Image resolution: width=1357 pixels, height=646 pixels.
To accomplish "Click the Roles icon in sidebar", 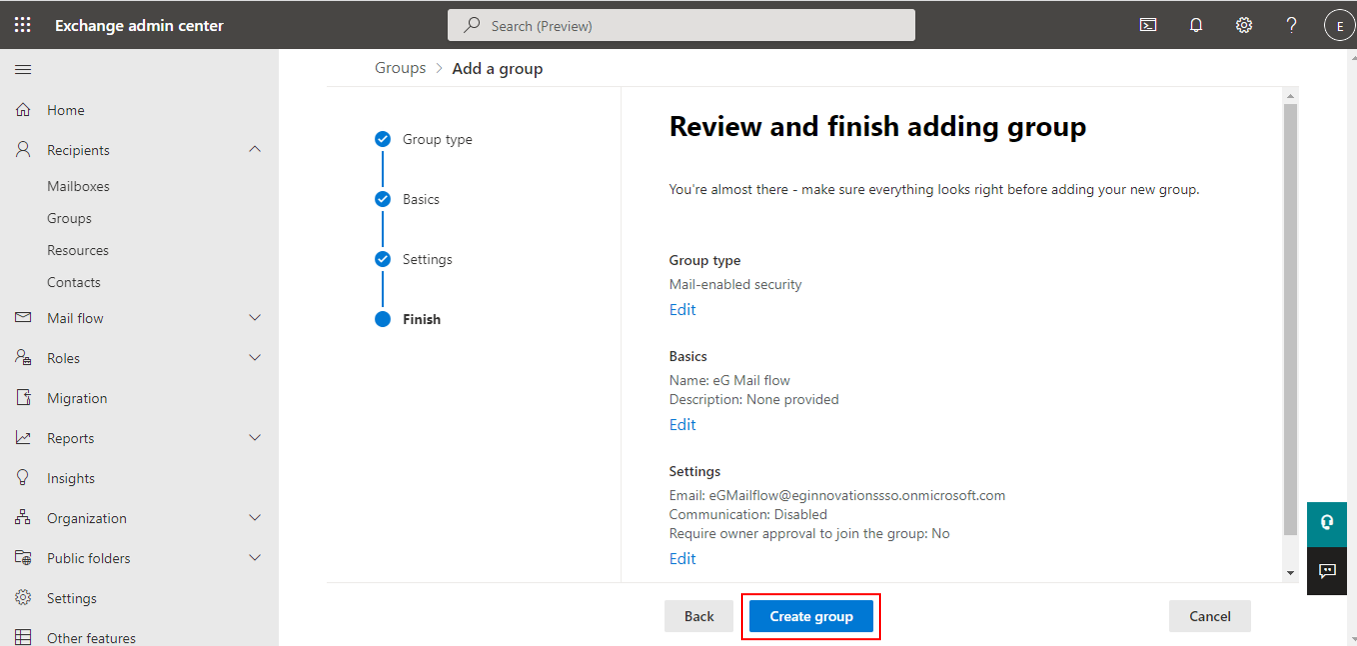I will pyautogui.click(x=23, y=358).
